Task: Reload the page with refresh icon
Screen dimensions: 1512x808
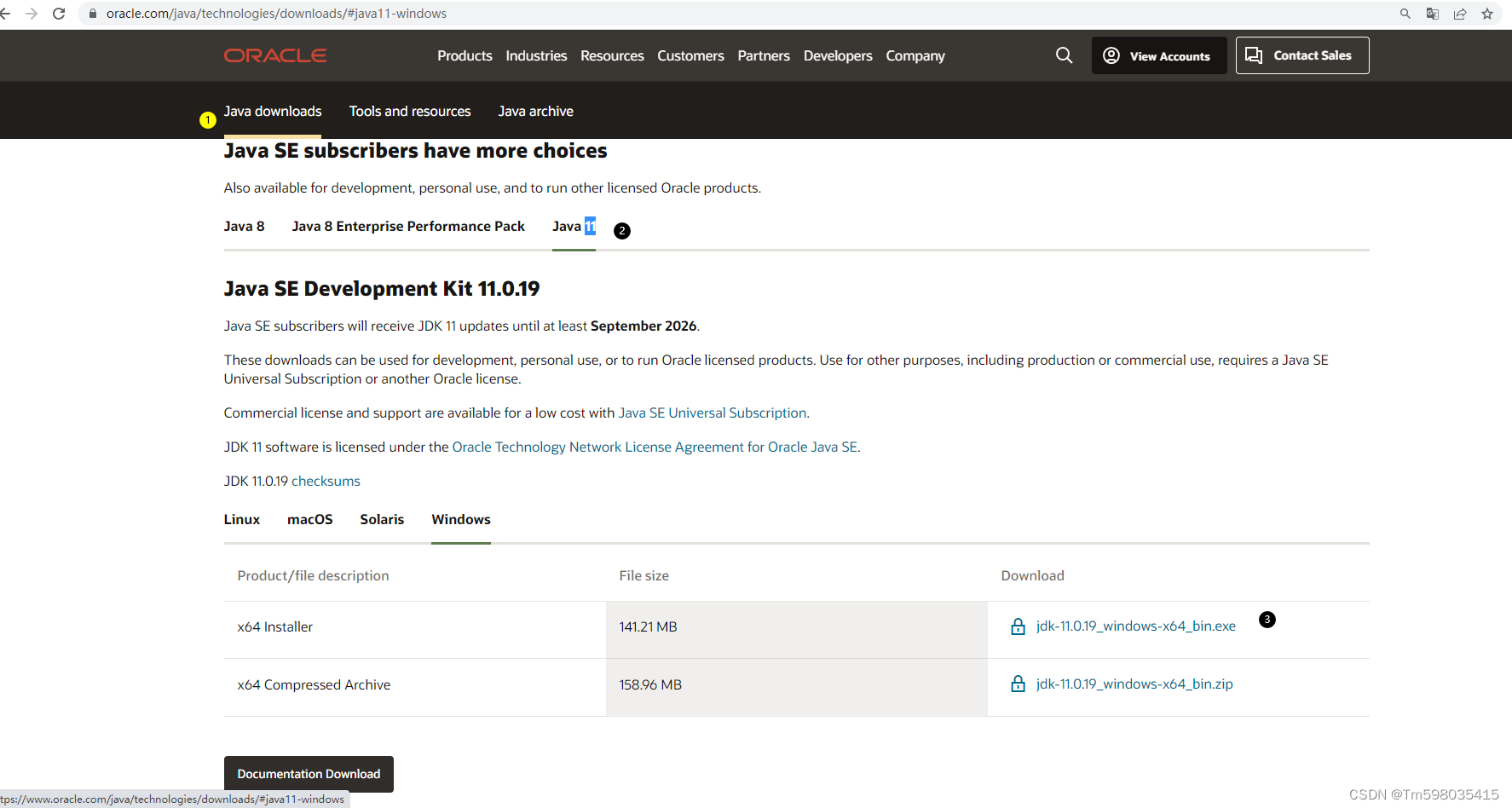Action: (x=59, y=14)
